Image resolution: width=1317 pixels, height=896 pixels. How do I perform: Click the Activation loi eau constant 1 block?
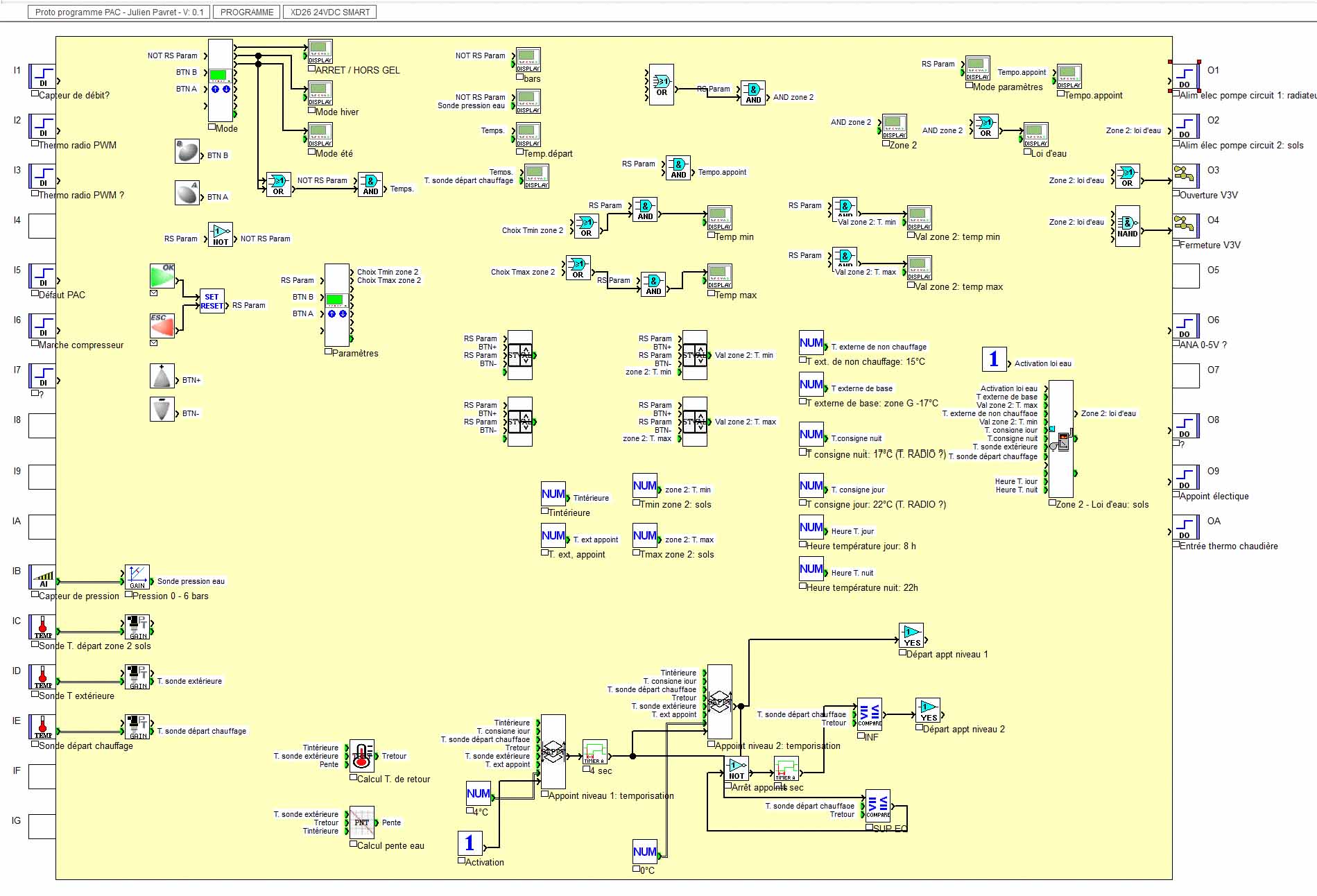pyautogui.click(x=994, y=359)
